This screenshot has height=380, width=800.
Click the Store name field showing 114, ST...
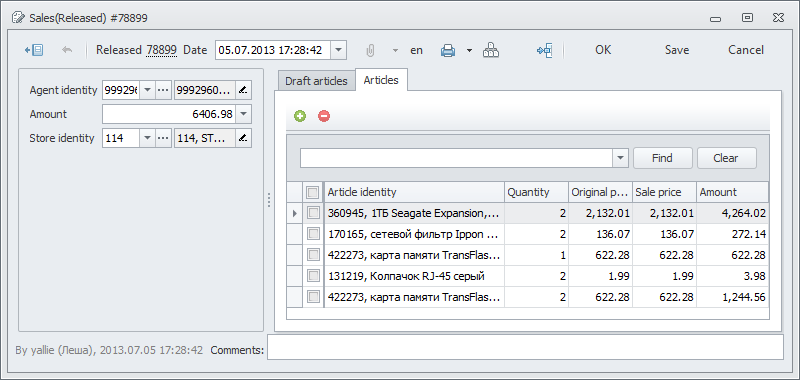[x=205, y=138]
